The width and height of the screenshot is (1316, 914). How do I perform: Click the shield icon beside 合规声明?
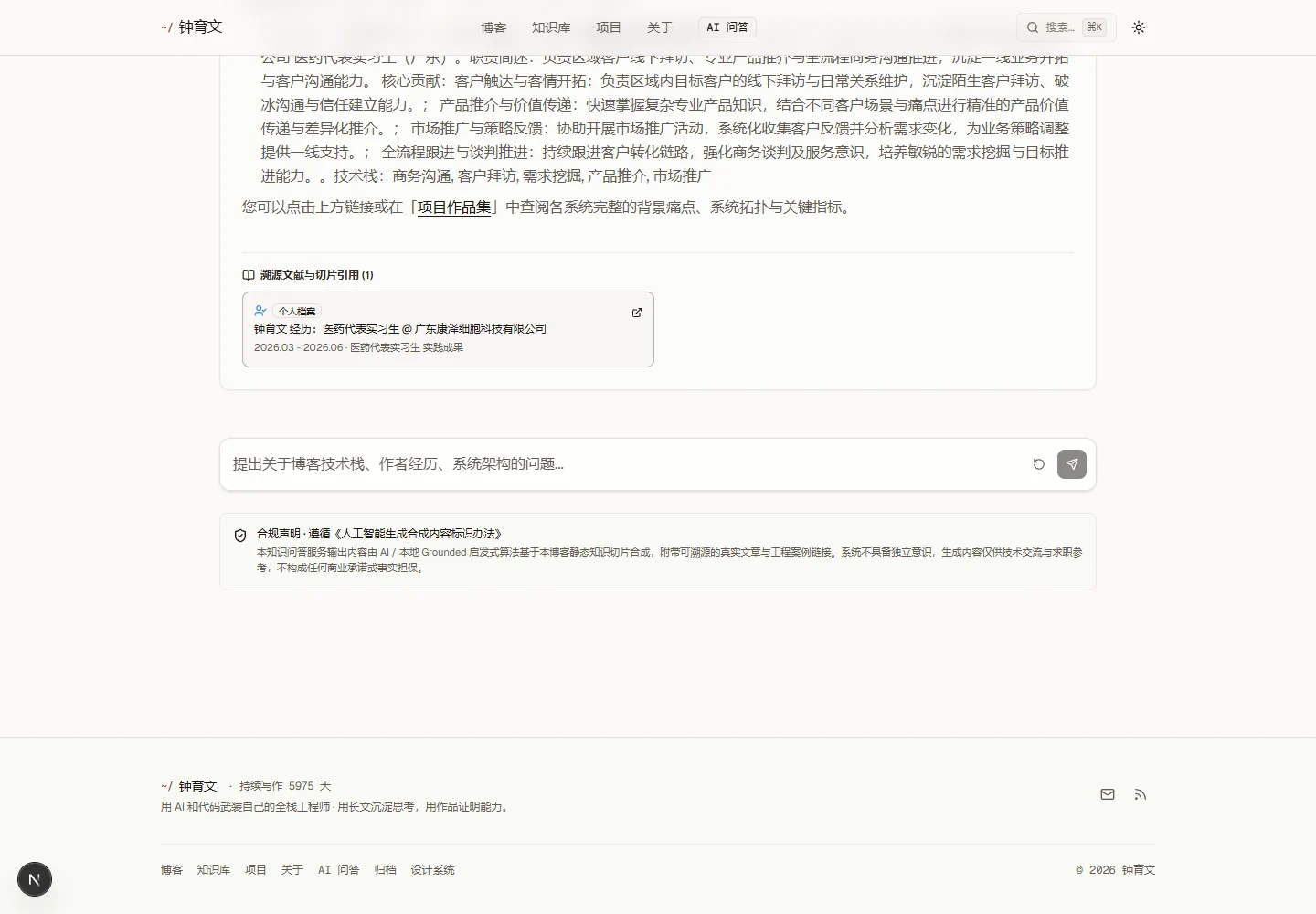pos(240,536)
